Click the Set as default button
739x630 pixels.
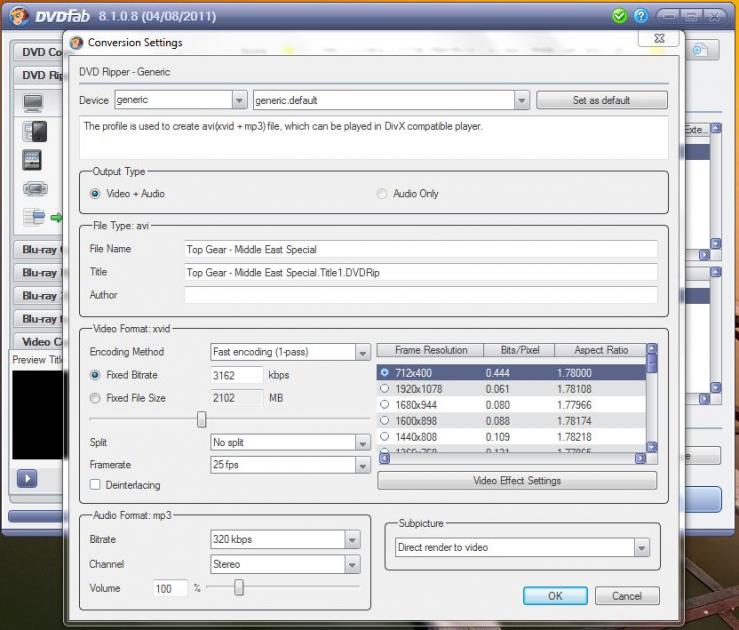coord(601,101)
